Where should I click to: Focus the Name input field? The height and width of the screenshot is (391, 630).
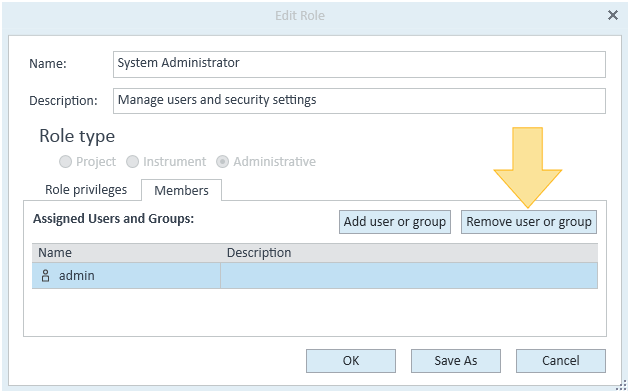pyautogui.click(x=359, y=64)
